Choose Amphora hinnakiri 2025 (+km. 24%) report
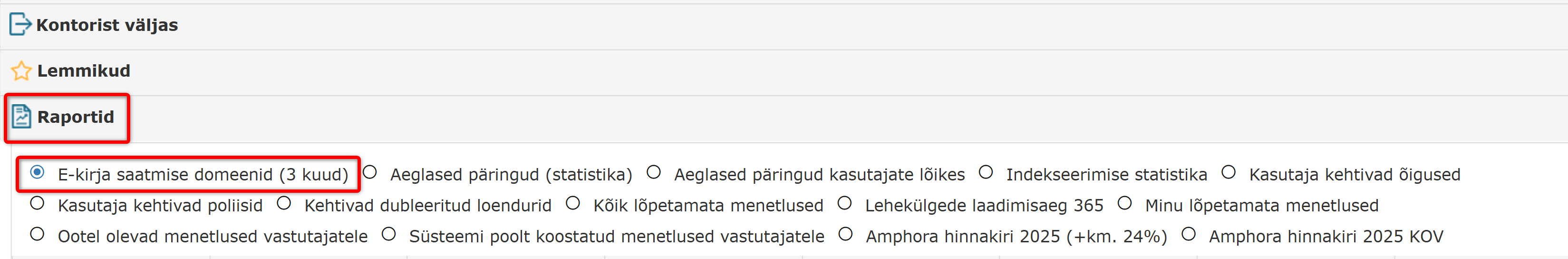1568x259 pixels. coord(845,235)
